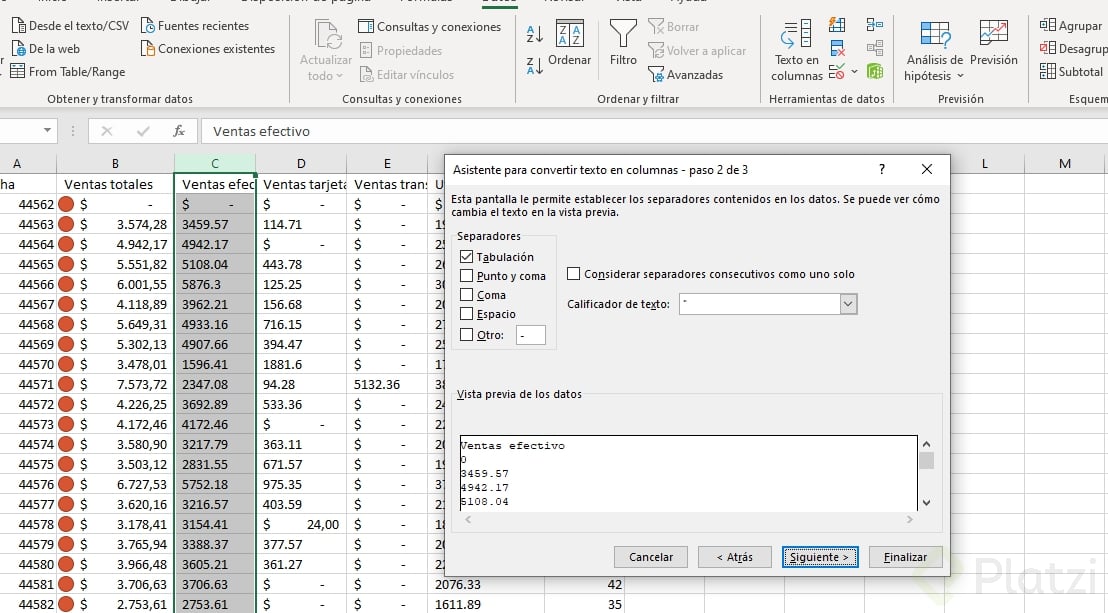The height and width of the screenshot is (613, 1108).
Task: Expand the Name Box dropdown arrow
Action: (x=48, y=131)
